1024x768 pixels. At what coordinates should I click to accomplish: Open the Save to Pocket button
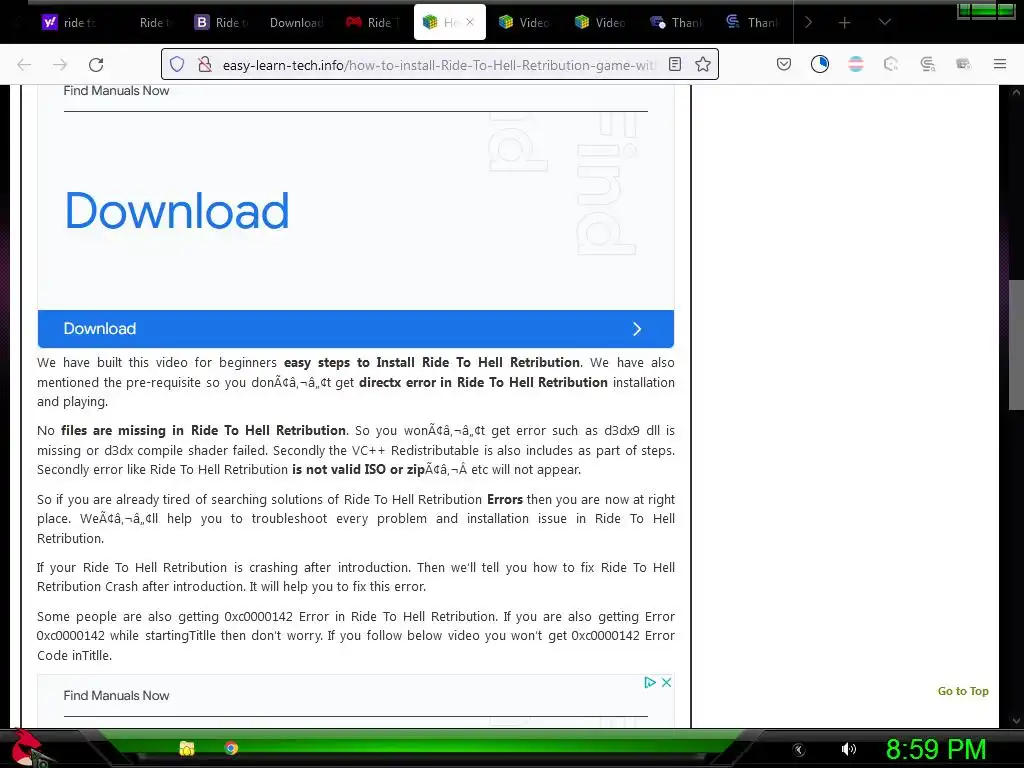pos(784,64)
